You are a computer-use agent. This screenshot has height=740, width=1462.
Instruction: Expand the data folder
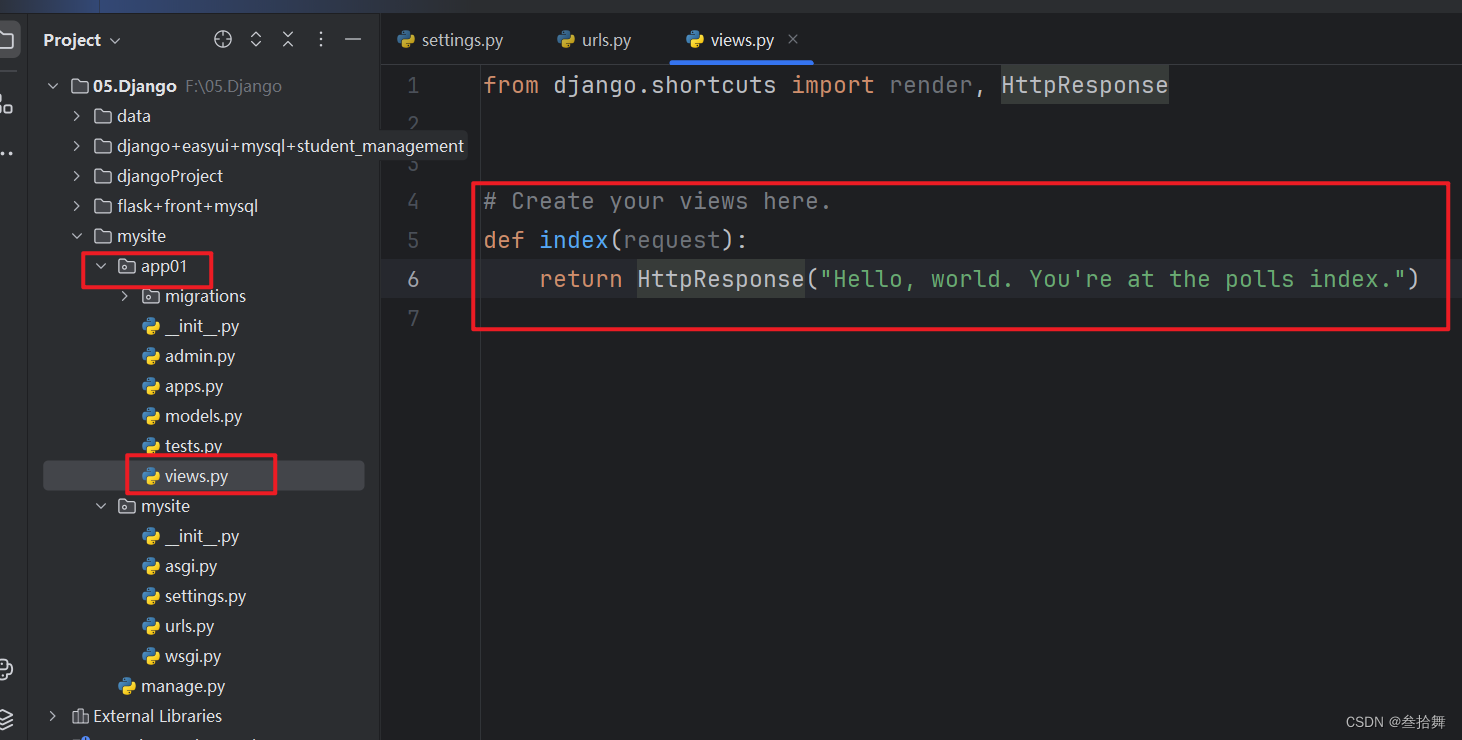coord(77,116)
